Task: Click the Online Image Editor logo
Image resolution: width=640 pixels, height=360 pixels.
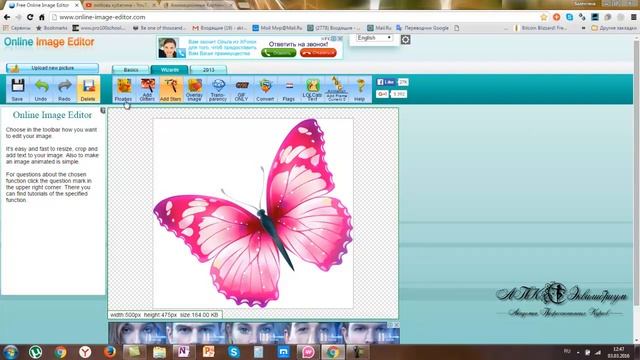Action: (49, 42)
